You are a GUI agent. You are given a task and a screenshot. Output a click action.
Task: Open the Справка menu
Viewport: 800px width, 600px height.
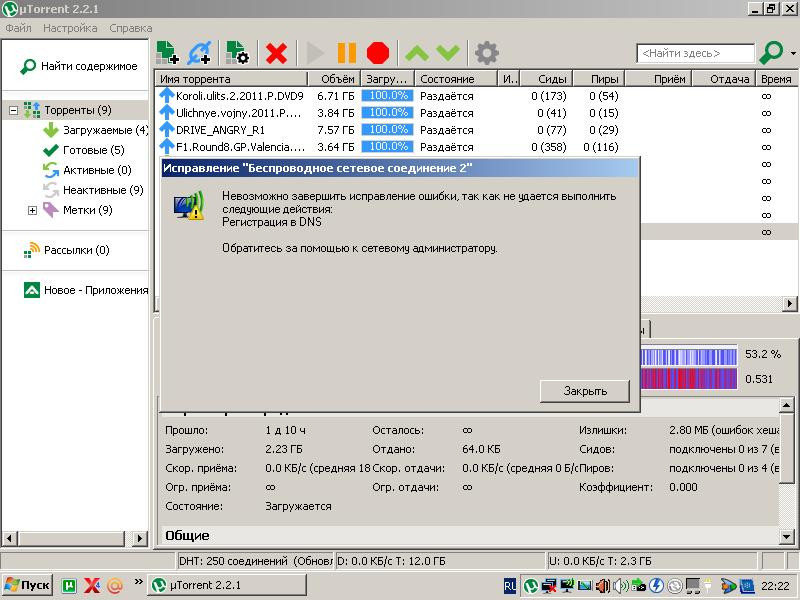coord(131,28)
